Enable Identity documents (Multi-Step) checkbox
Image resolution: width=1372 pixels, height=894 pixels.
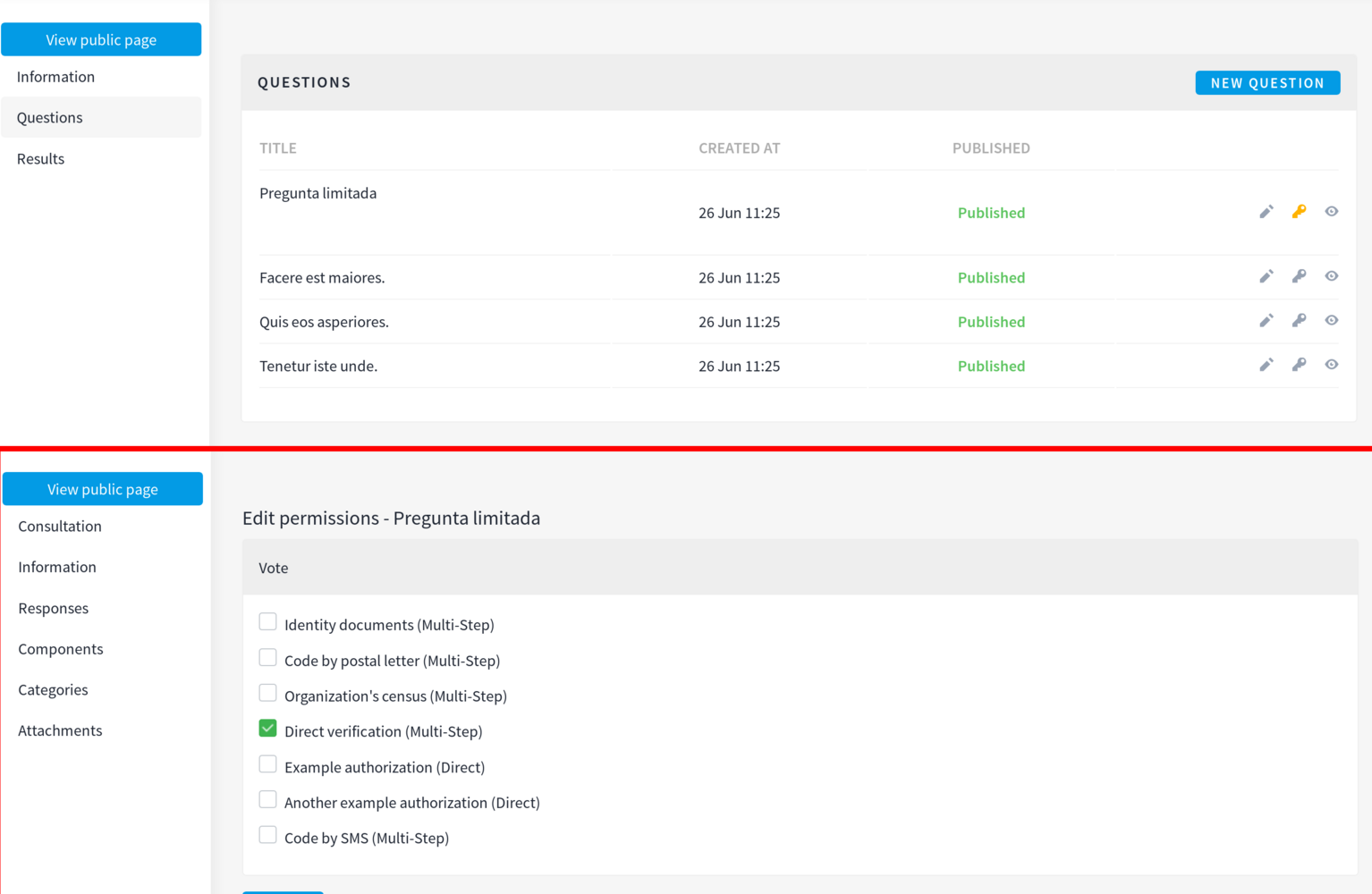[267, 622]
